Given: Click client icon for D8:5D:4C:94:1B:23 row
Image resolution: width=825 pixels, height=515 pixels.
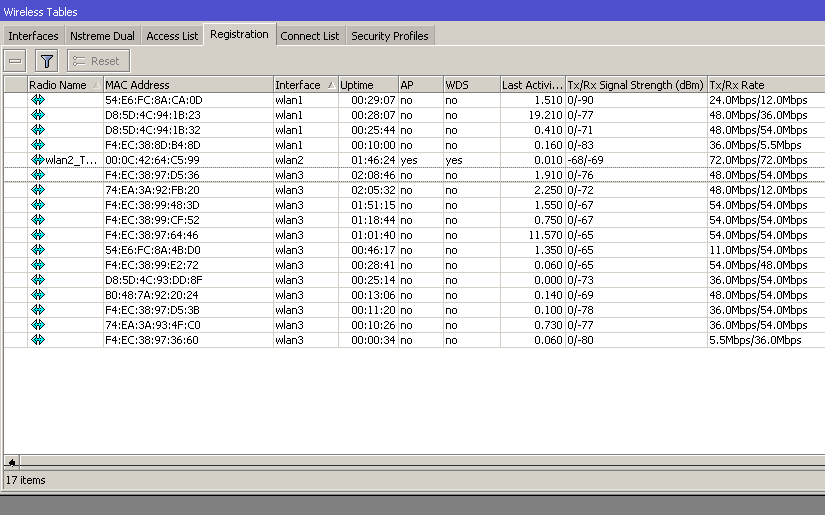Looking at the screenshot, I should 38,115.
